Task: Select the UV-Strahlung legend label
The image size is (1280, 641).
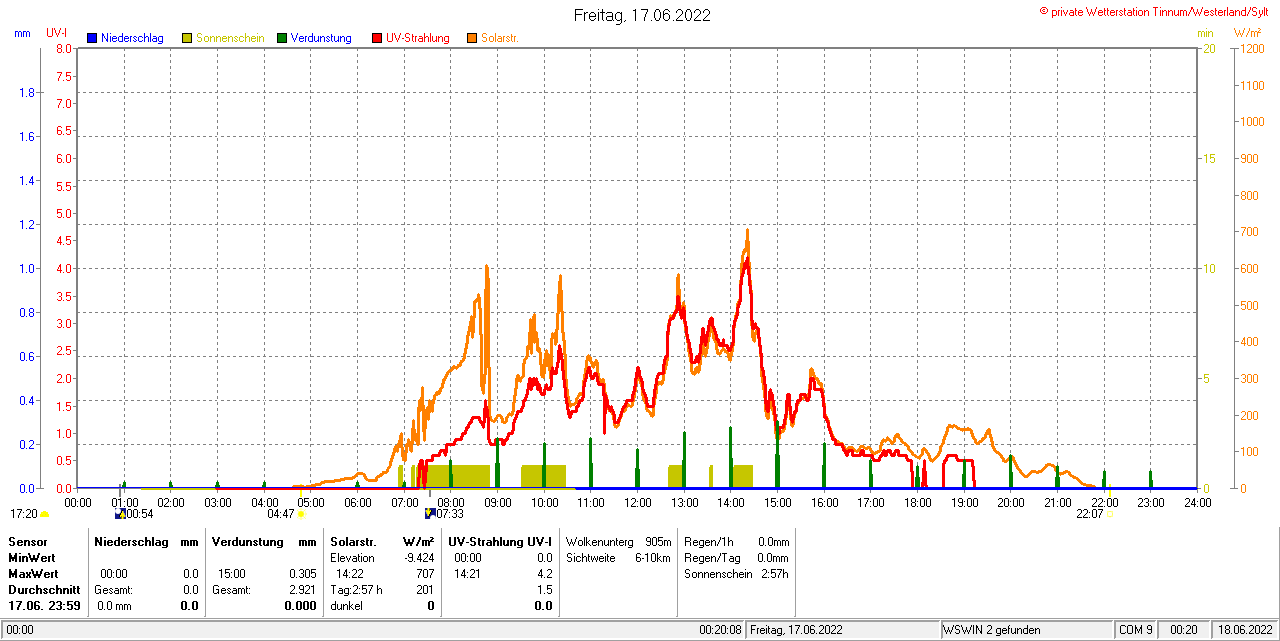Action: 418,38
